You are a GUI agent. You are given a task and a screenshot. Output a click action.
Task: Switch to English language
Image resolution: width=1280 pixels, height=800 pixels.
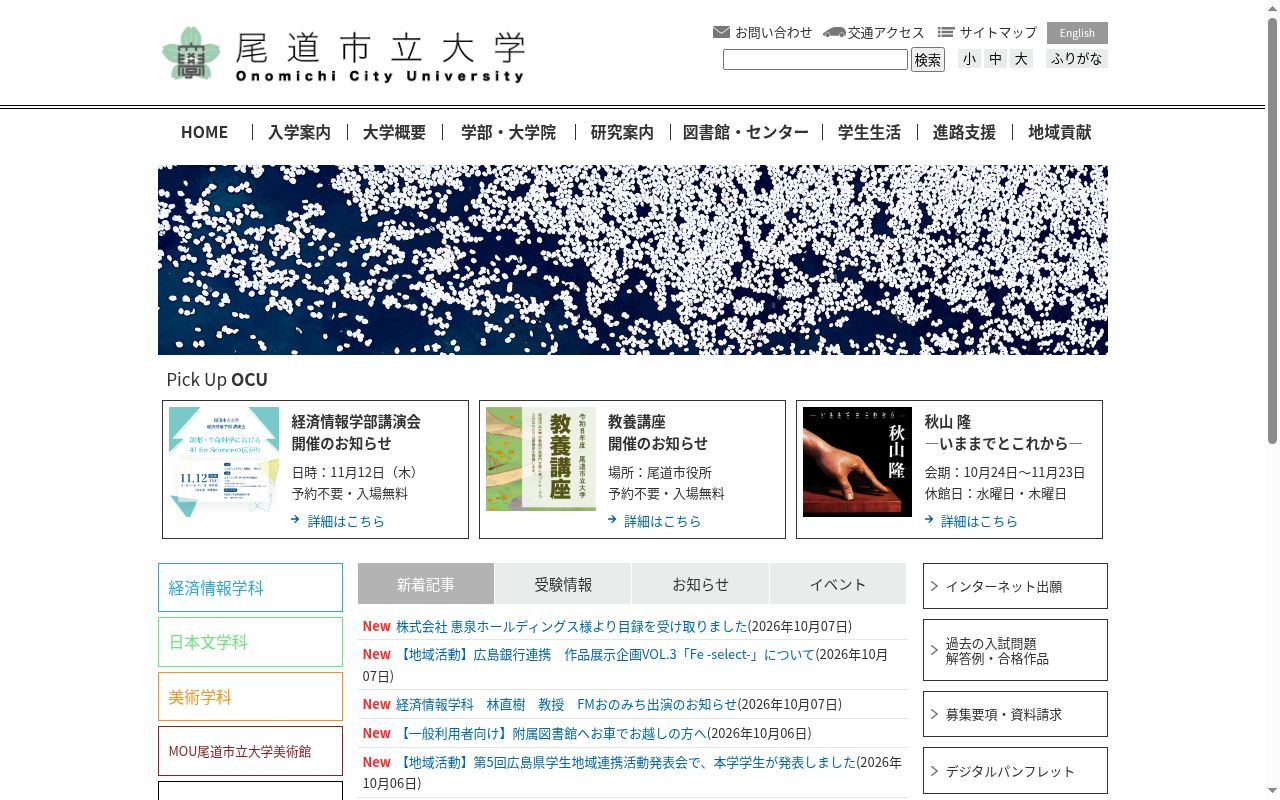click(x=1077, y=33)
